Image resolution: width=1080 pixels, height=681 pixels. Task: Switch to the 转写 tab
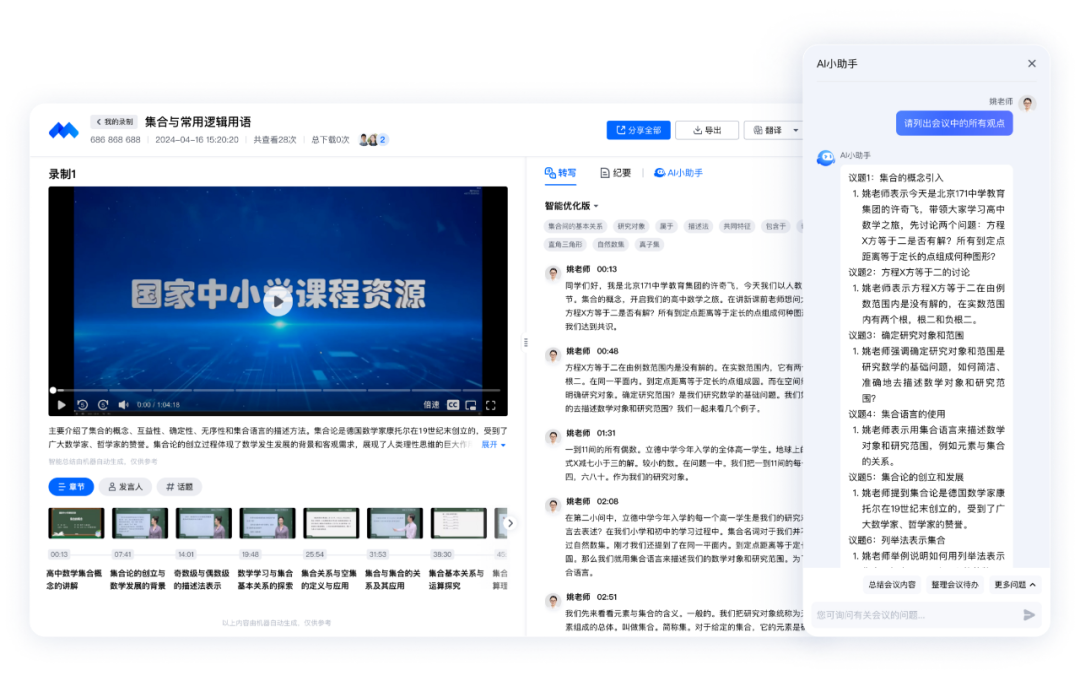560,173
